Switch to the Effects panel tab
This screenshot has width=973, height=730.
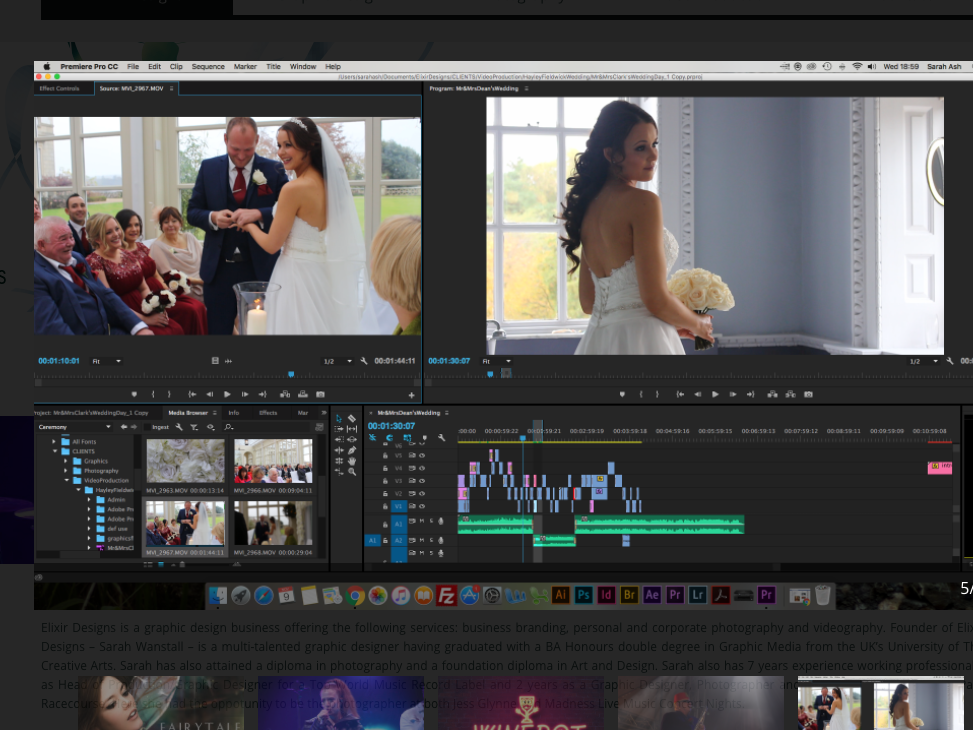click(x=268, y=413)
